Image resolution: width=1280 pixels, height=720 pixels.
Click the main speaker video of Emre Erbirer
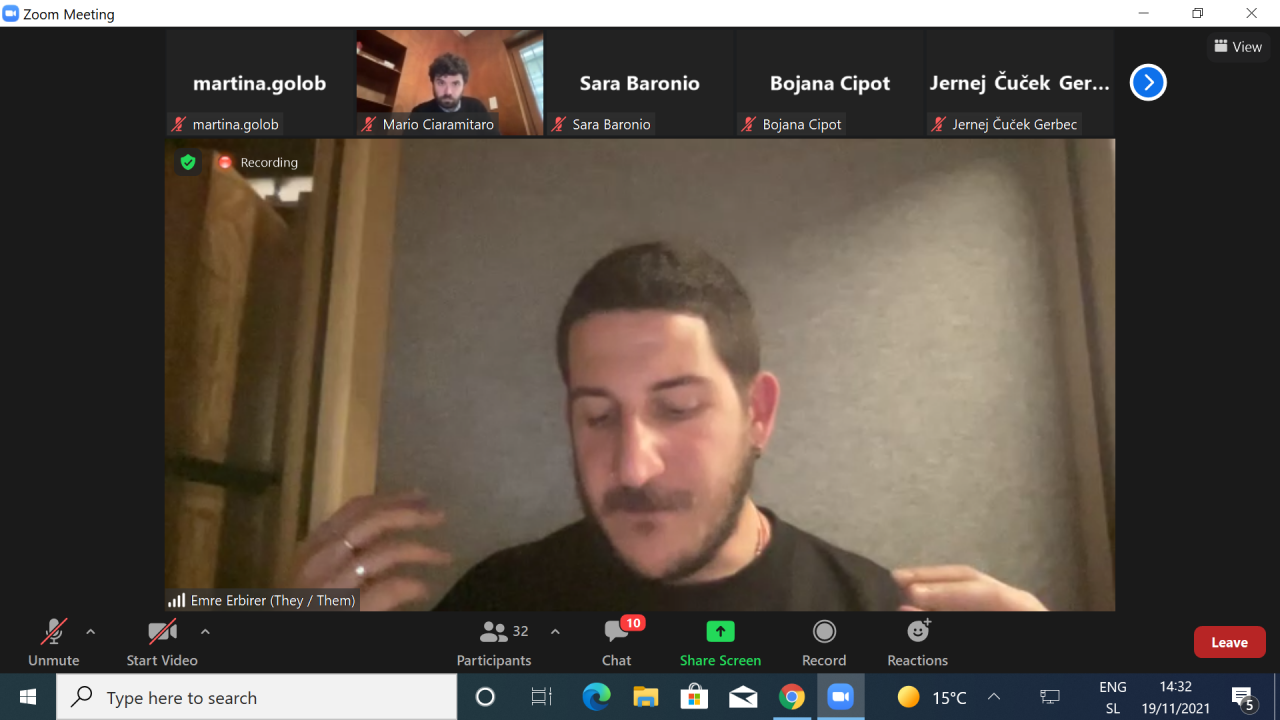(x=640, y=375)
